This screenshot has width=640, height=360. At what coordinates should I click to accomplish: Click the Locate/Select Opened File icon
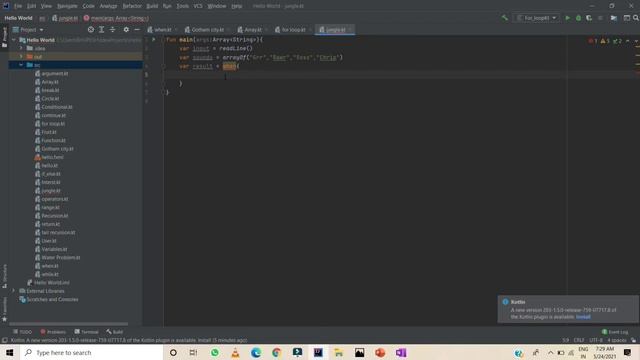91,29
